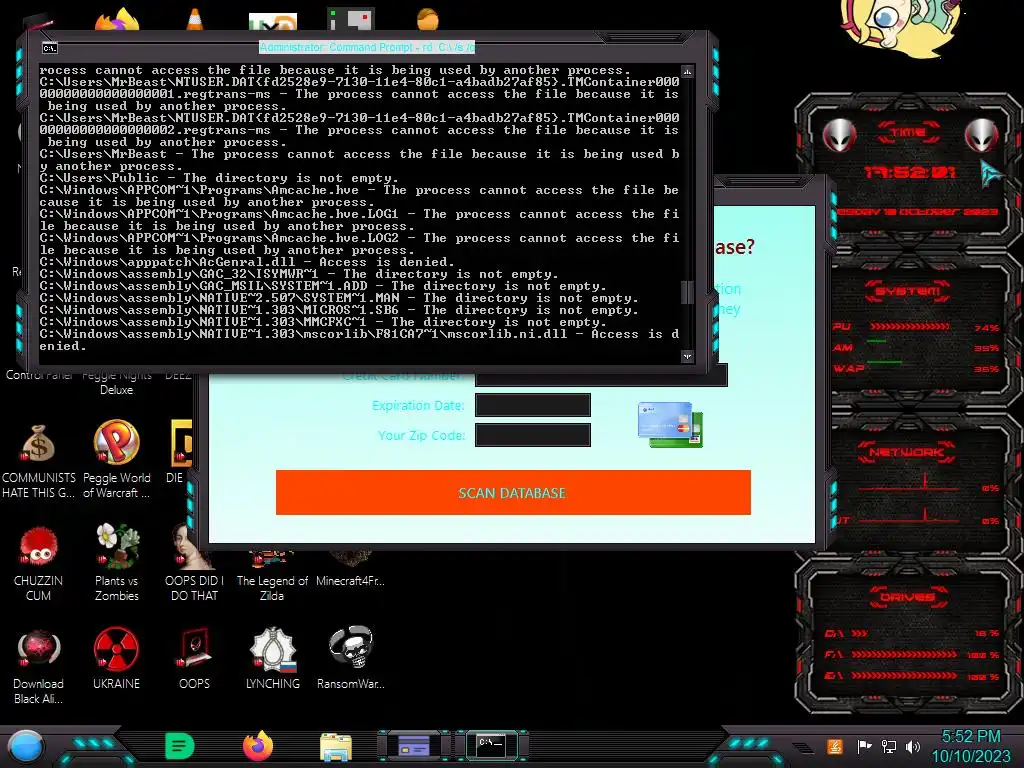1024x768 pixels.
Task: Click the 'C:\Users\Public - The directory is not empty.' line
Action: [219, 178]
